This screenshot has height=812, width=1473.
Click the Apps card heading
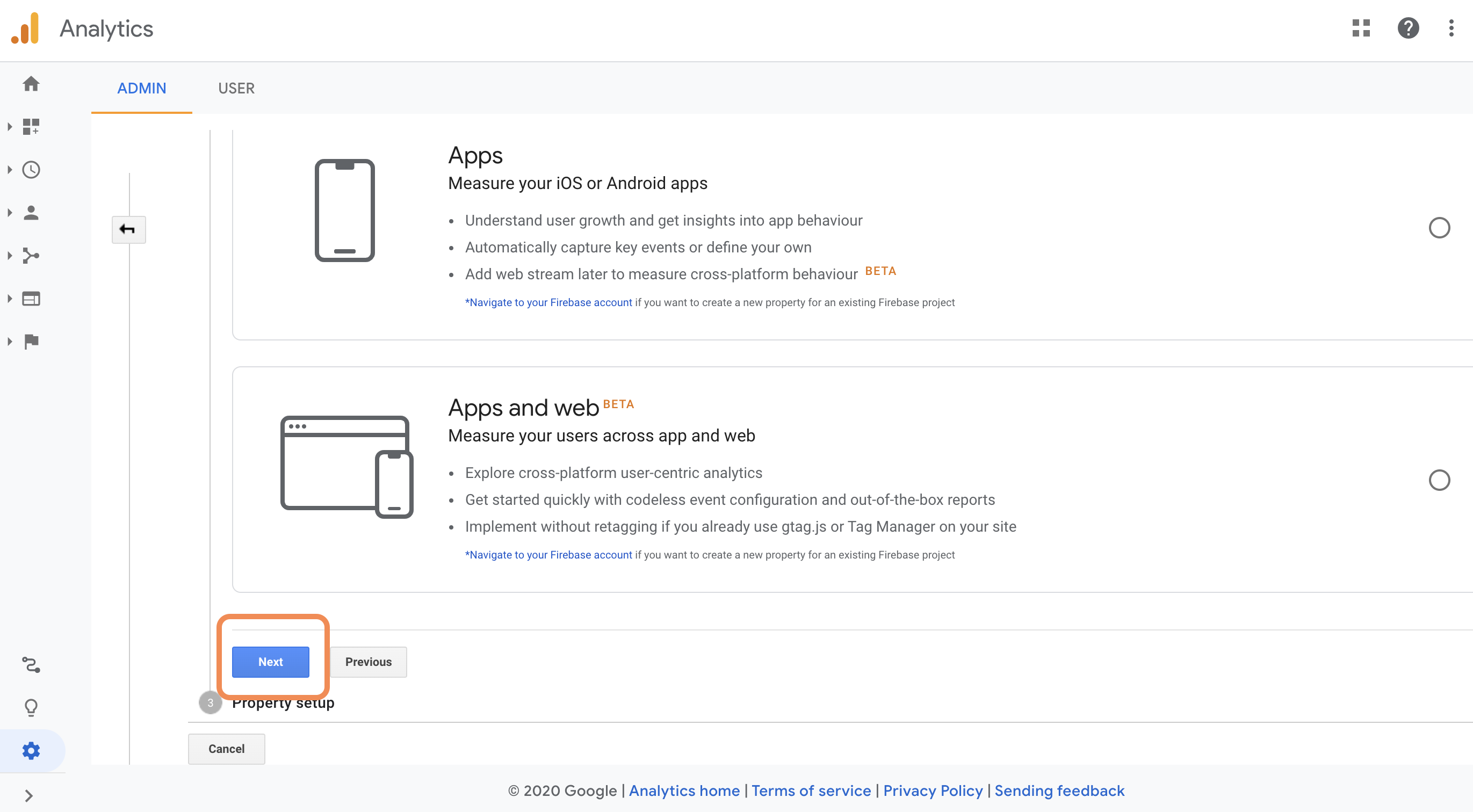(x=475, y=156)
